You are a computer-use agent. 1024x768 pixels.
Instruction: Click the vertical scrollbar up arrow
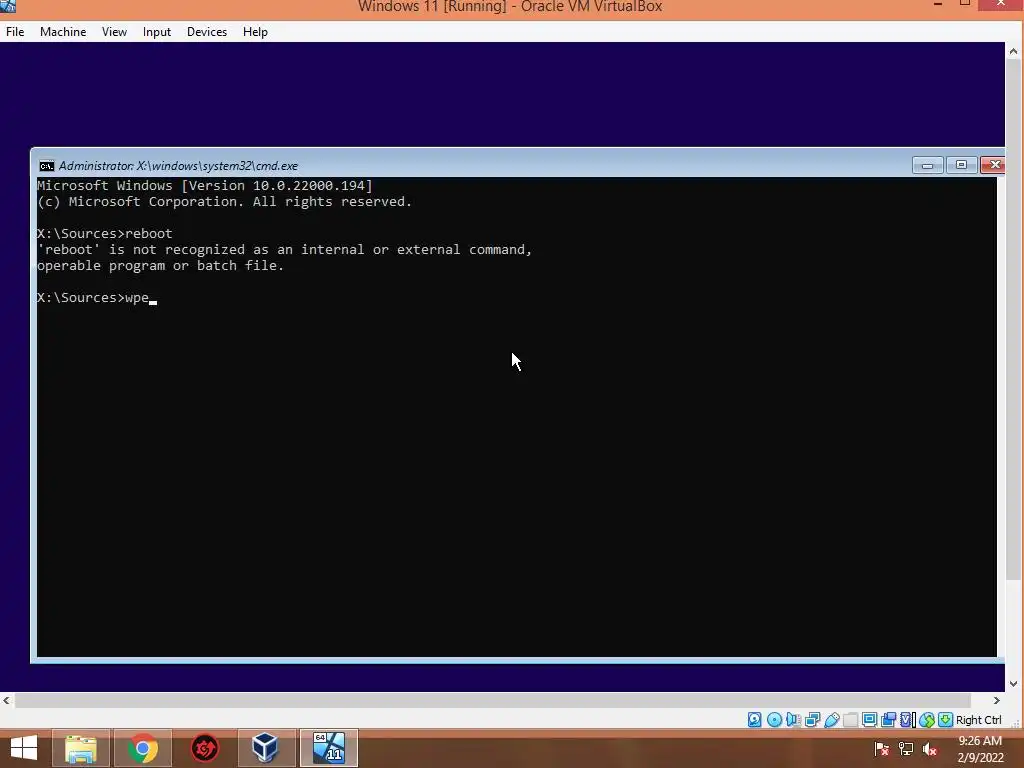1013,51
